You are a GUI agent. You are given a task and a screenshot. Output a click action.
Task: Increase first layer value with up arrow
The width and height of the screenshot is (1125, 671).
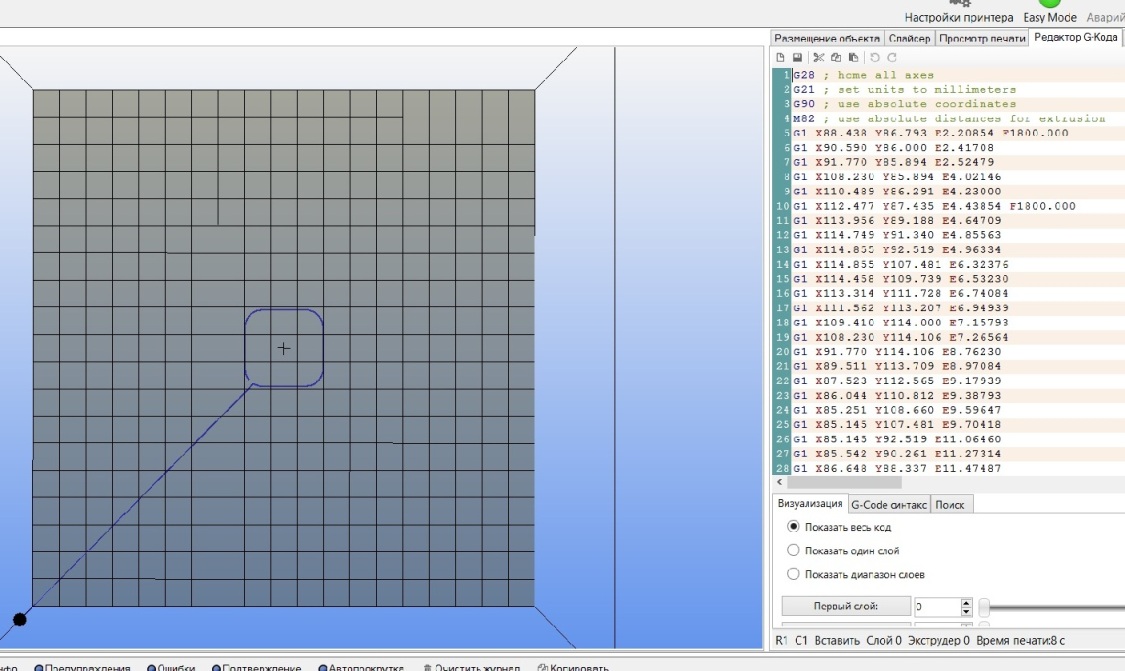965,602
